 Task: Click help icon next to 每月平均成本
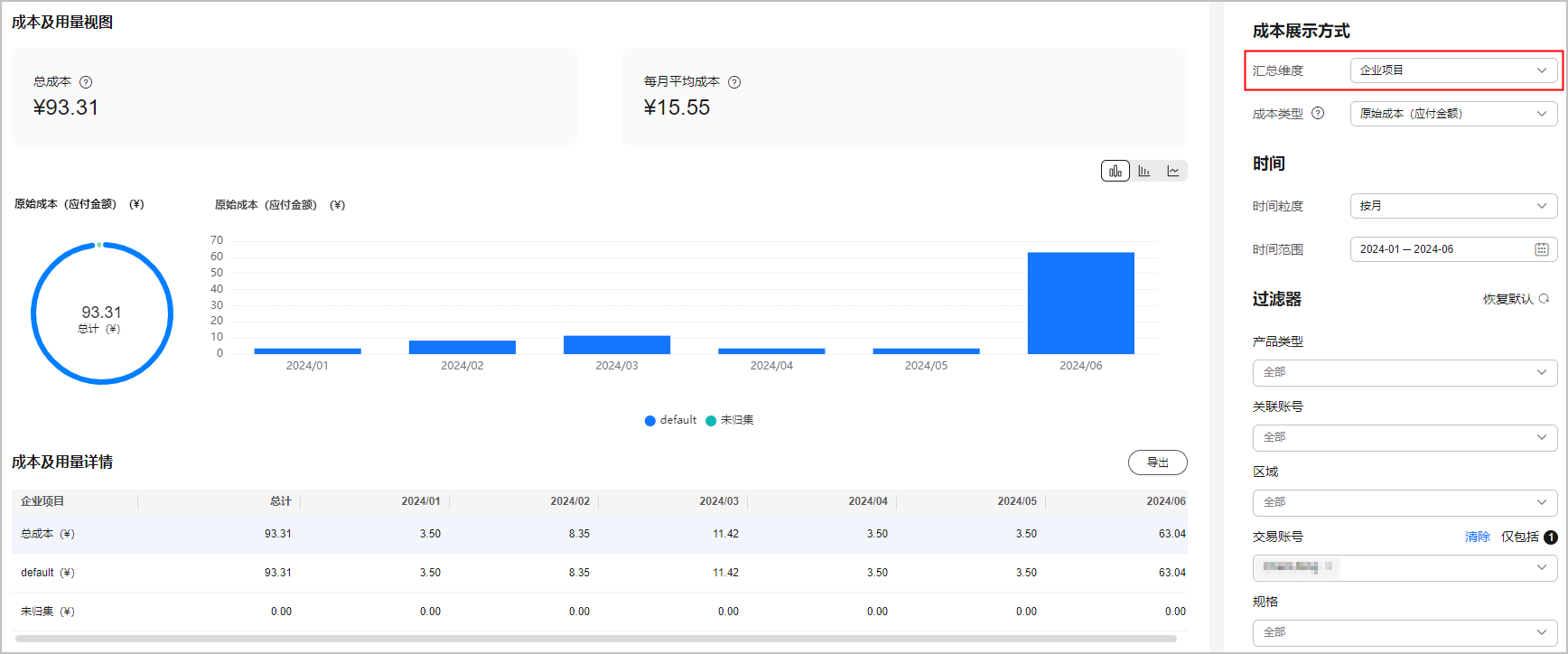pyautogui.click(x=734, y=82)
